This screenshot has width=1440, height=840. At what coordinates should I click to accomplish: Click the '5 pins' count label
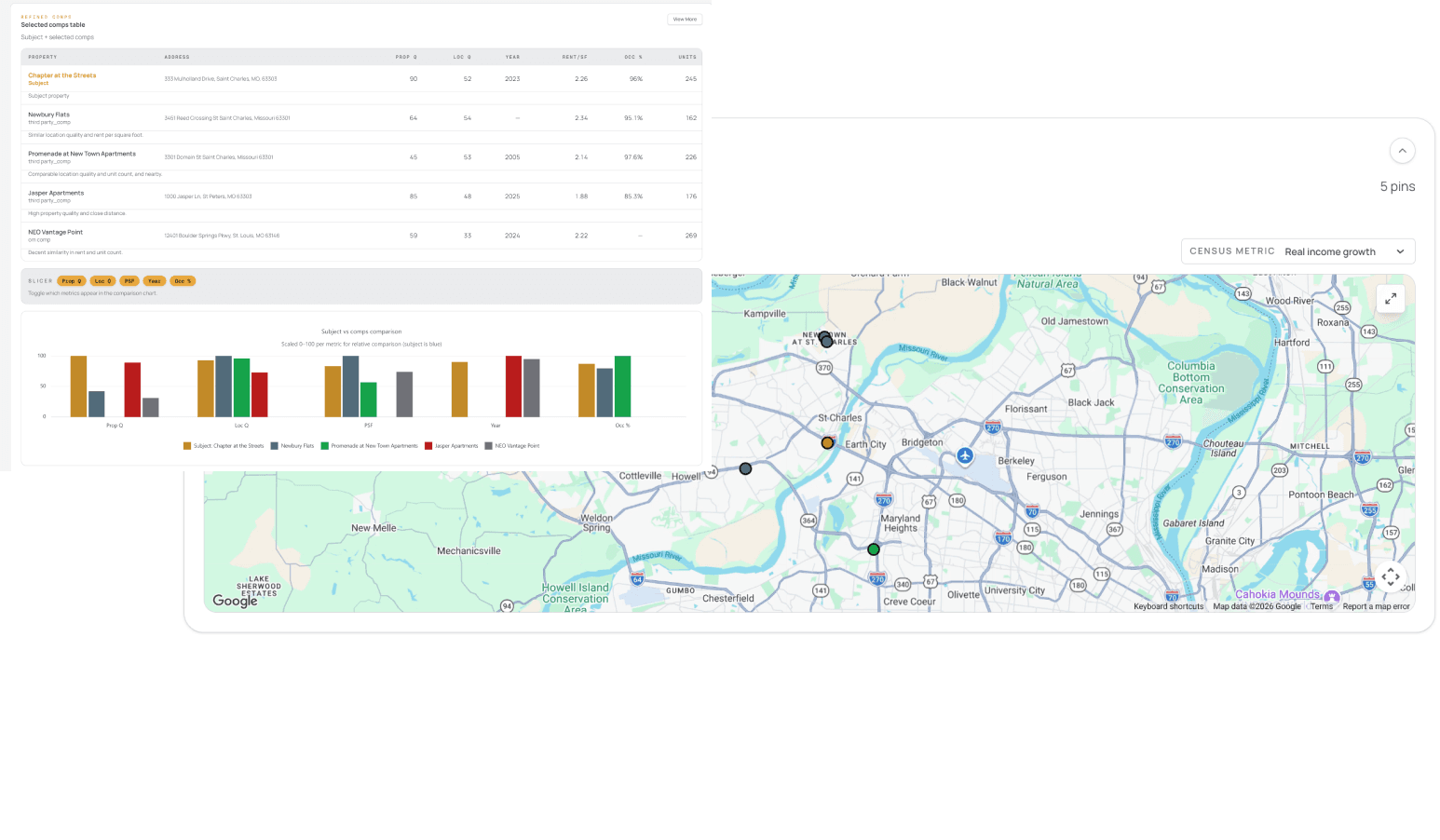click(1397, 186)
